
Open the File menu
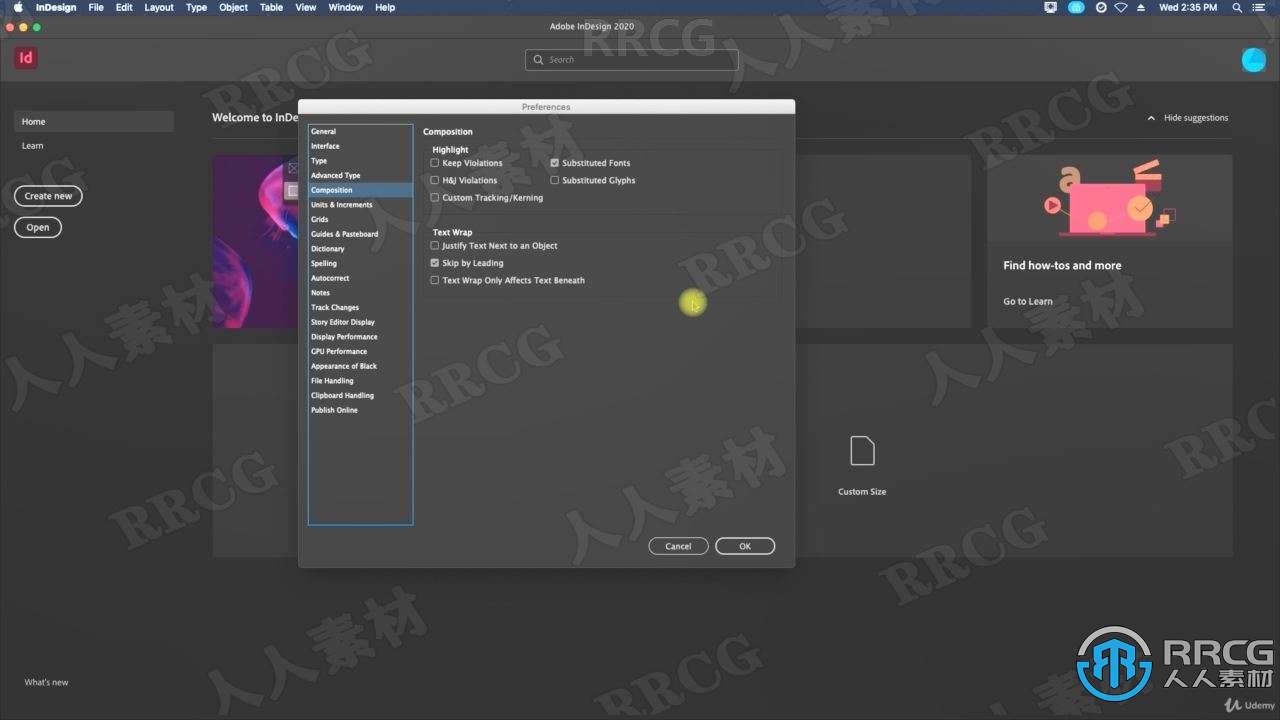click(96, 7)
